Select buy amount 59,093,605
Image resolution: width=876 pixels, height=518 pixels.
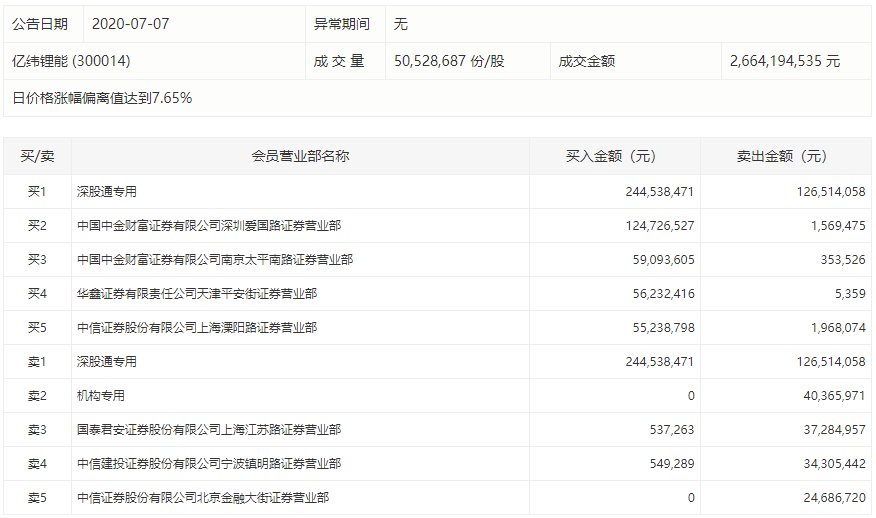(x=663, y=260)
